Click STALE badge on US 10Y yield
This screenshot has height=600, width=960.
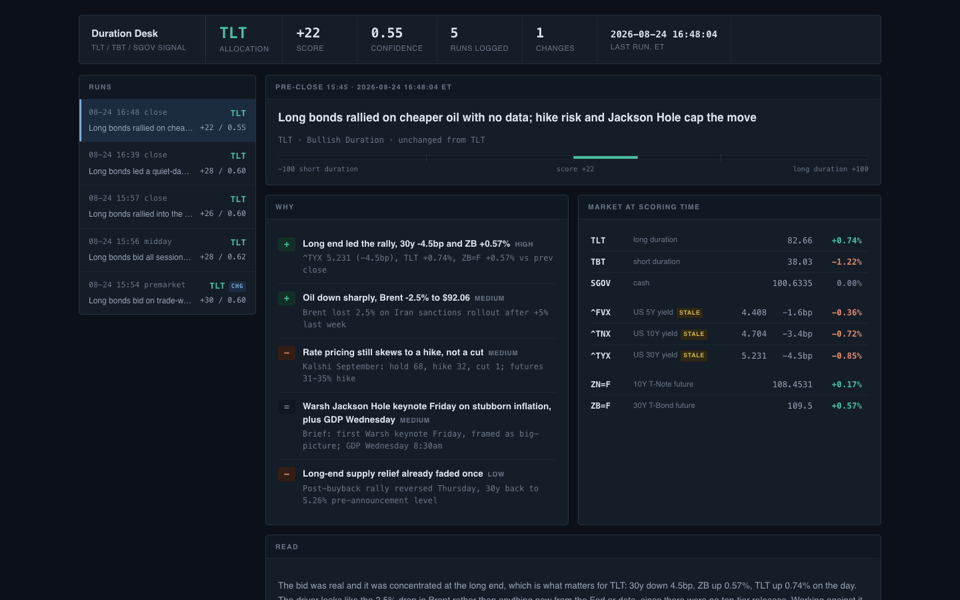click(x=694, y=334)
